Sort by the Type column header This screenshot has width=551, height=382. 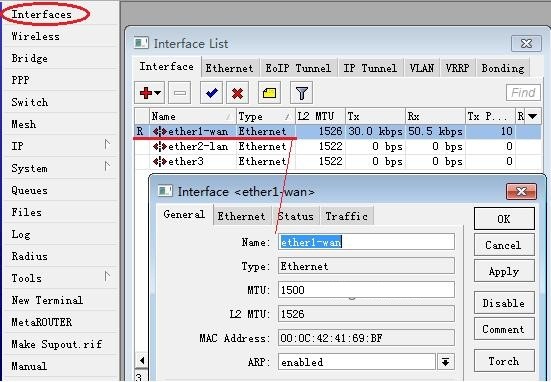click(265, 116)
